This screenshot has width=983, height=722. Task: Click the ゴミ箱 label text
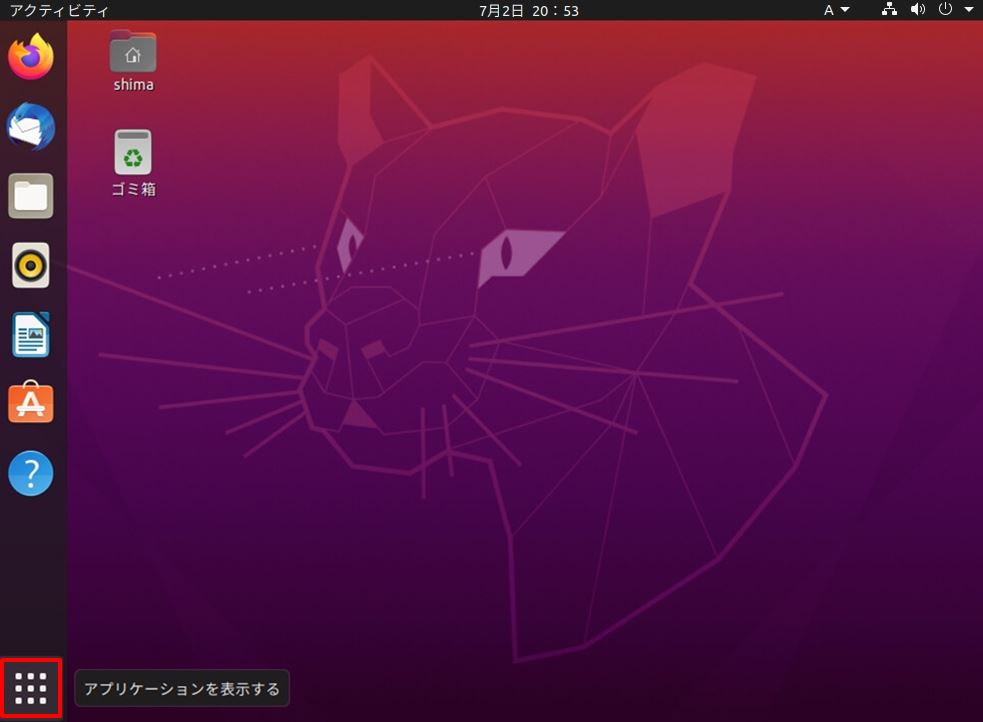(x=134, y=189)
